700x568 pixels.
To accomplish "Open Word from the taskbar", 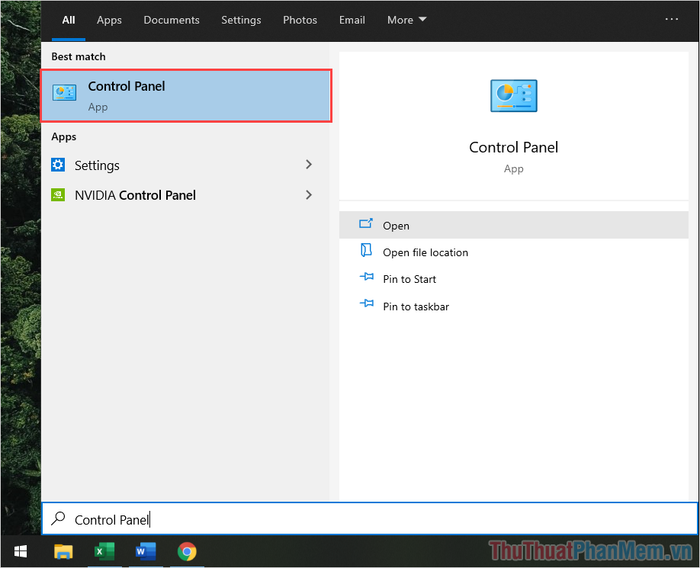I will pyautogui.click(x=146, y=551).
